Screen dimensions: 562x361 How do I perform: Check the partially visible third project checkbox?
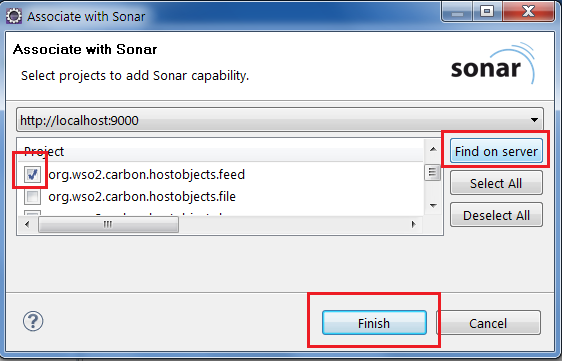(32, 213)
